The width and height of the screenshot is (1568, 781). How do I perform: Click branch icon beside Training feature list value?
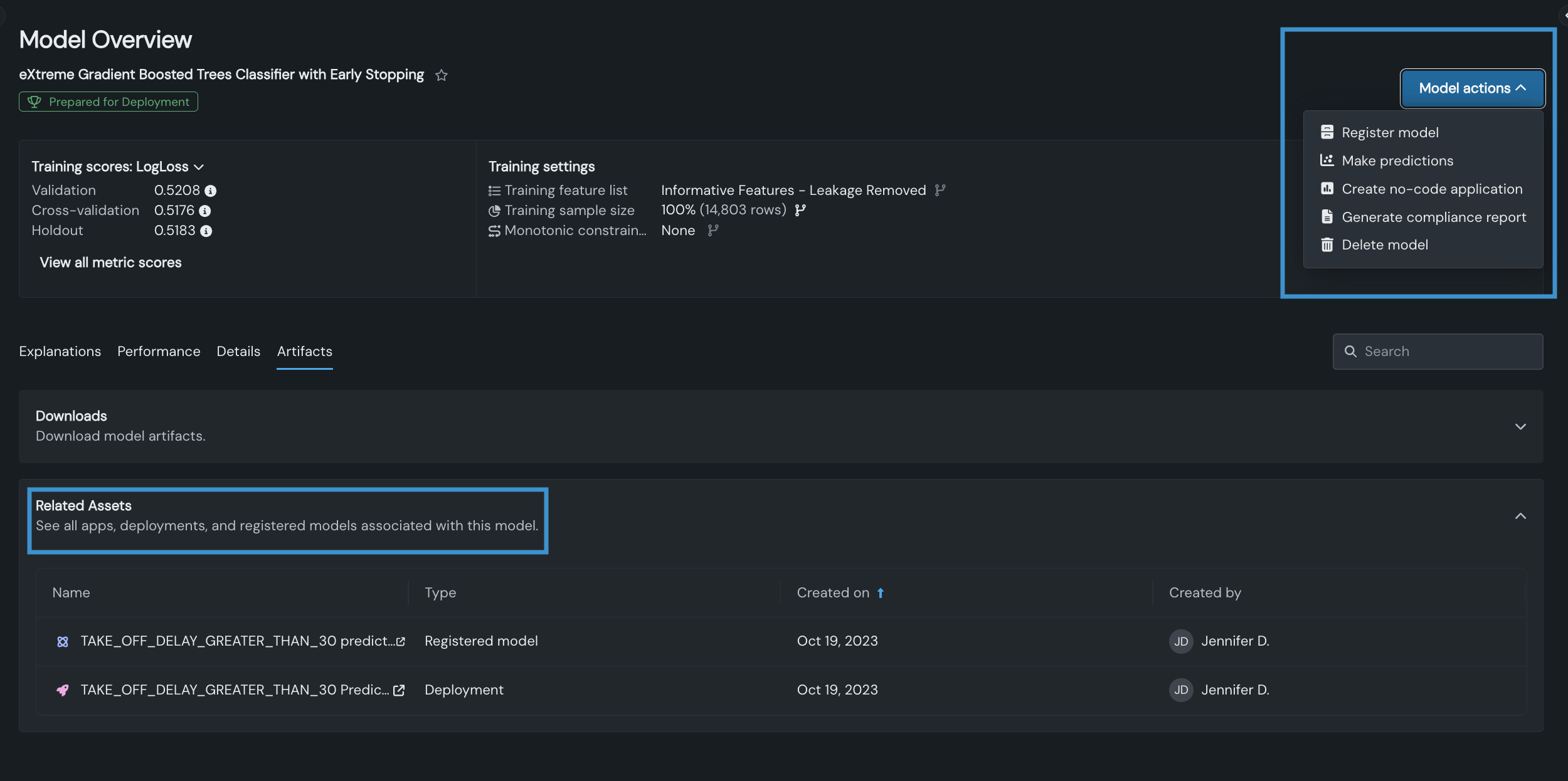[940, 190]
